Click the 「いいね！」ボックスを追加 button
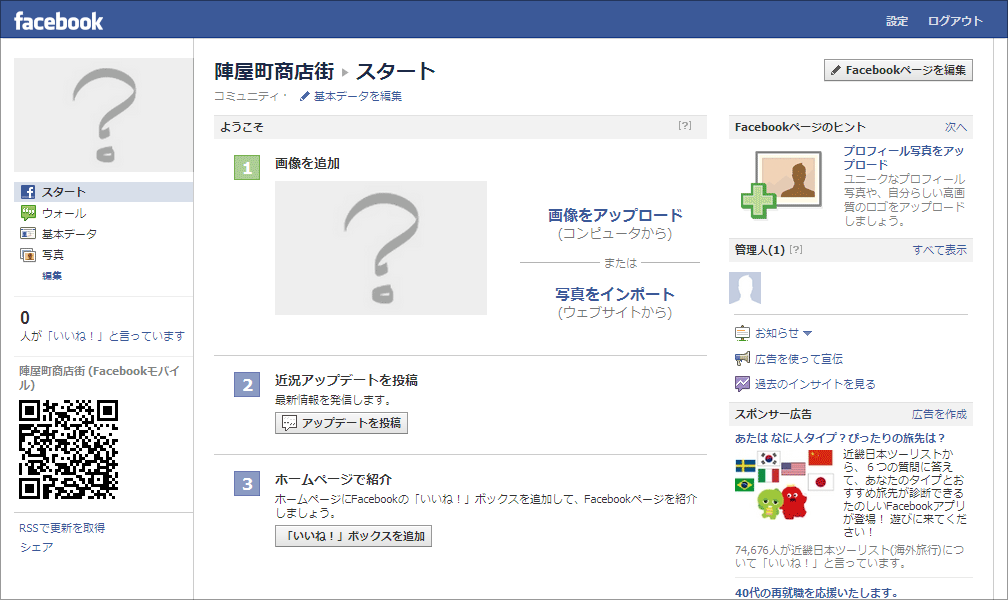The image size is (1008, 600). click(354, 536)
